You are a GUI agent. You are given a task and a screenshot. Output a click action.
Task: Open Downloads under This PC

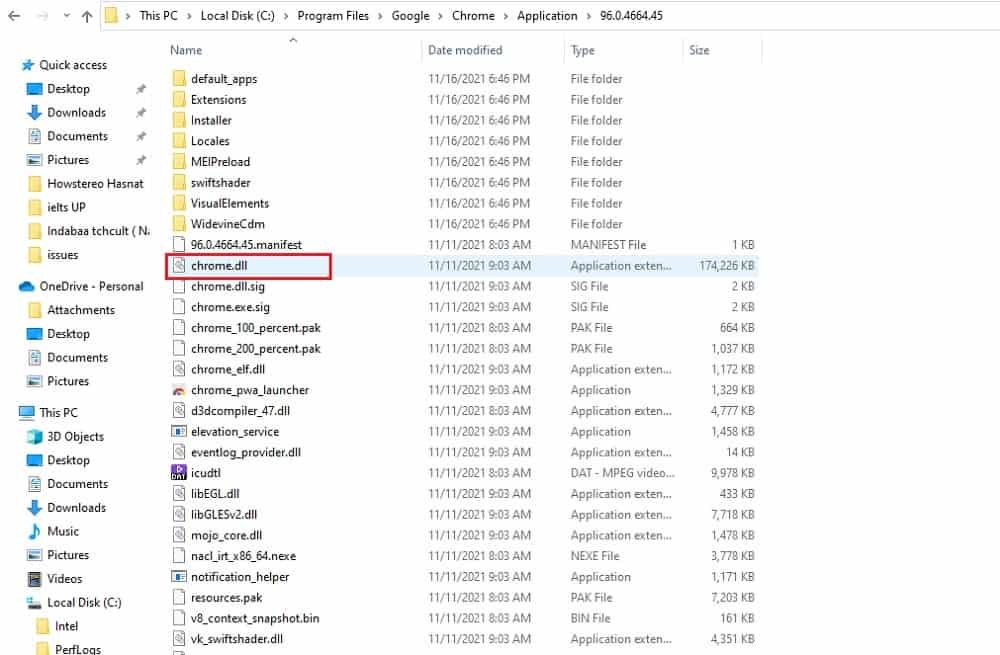(77, 508)
